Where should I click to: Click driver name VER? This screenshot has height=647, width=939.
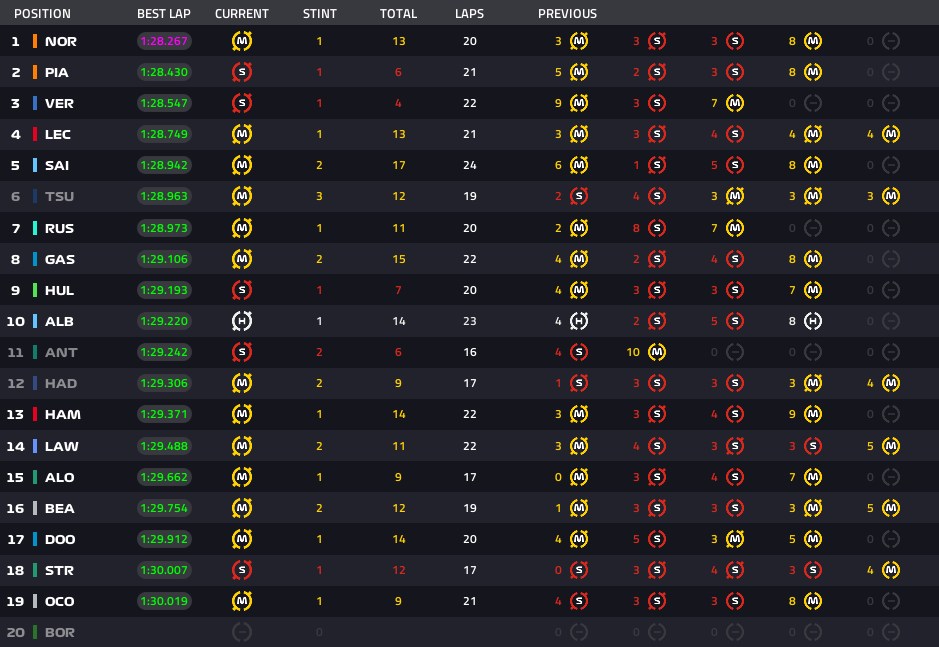click(x=59, y=103)
